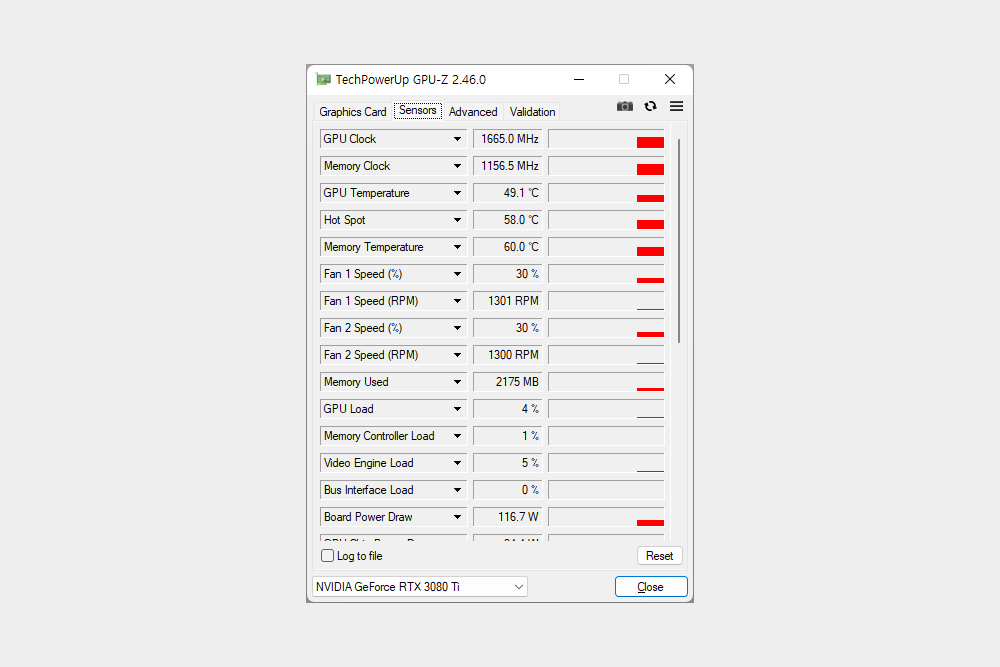Click the GPU Clock history graph
This screenshot has height=667, width=1000.
(606, 139)
